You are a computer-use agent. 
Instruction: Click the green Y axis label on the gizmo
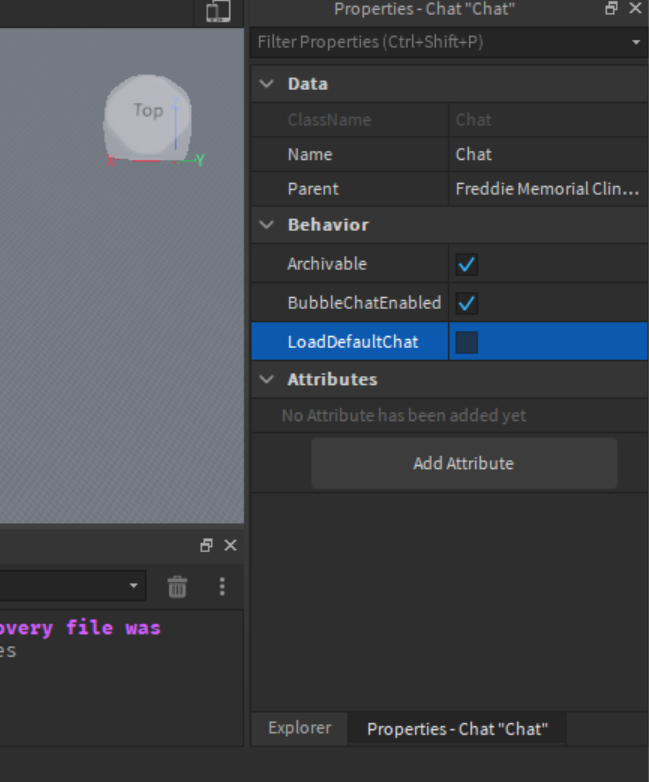point(200,160)
